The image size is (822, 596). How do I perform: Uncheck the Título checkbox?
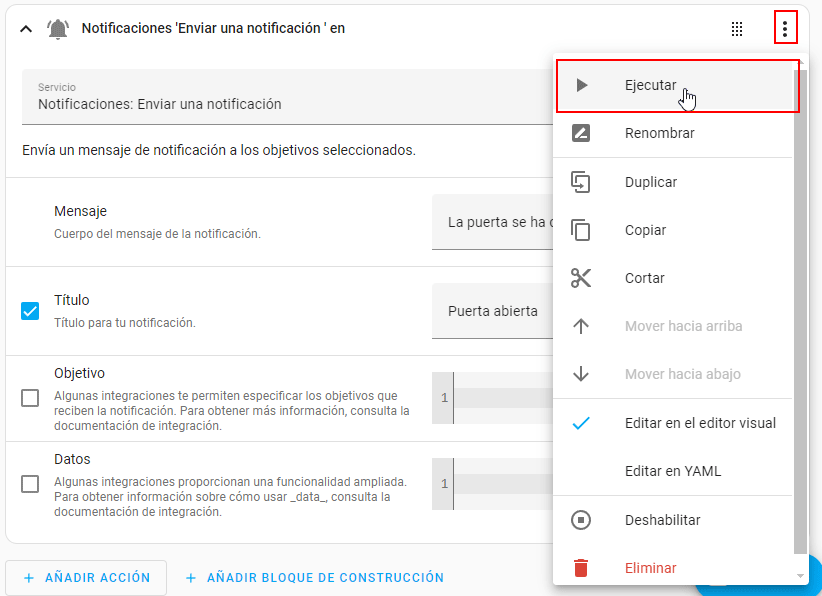[30, 311]
